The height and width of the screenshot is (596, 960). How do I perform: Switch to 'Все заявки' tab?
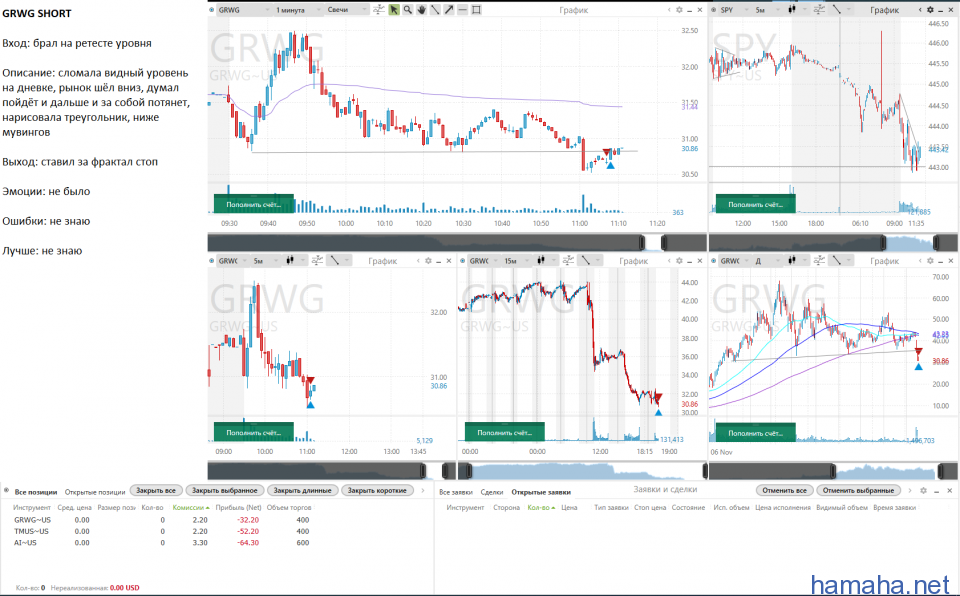456,492
